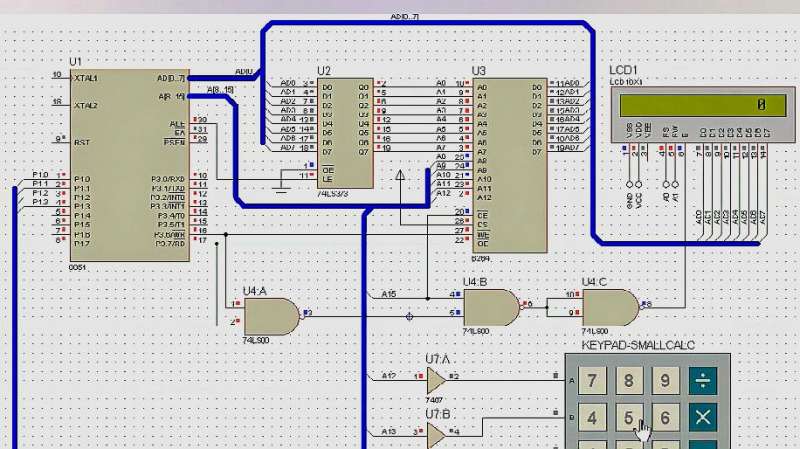Screen dimensions: 800x449
Task: Select the U2 74LS373 latch component
Action: coord(345,133)
